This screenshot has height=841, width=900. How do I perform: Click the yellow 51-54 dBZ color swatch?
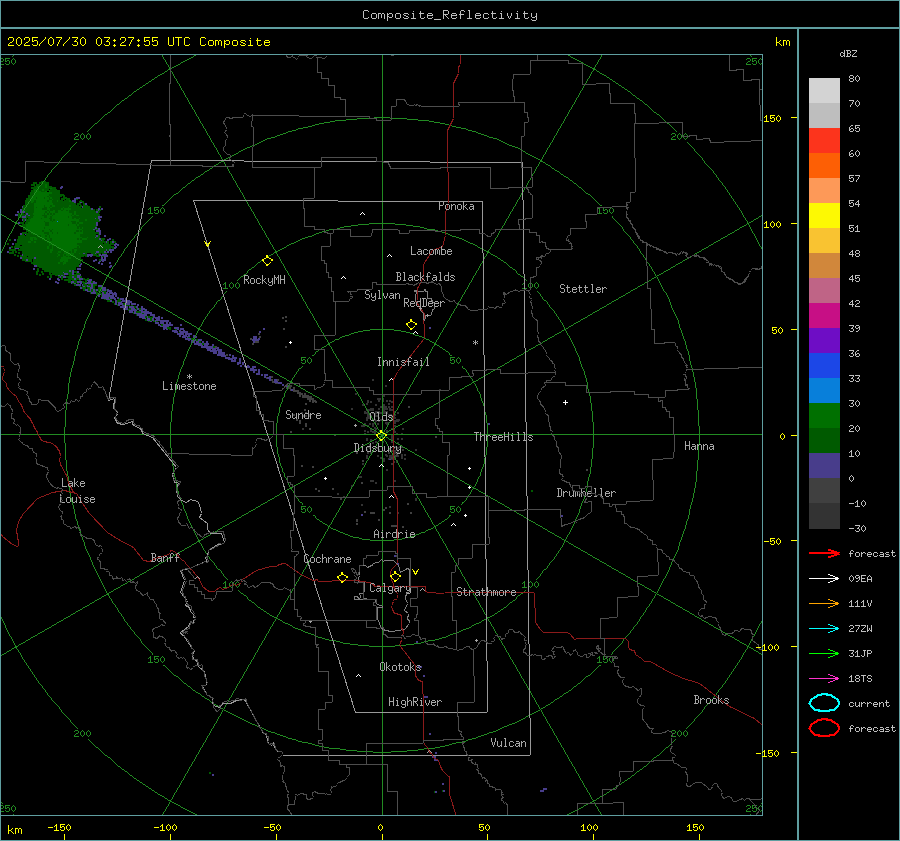point(824,216)
